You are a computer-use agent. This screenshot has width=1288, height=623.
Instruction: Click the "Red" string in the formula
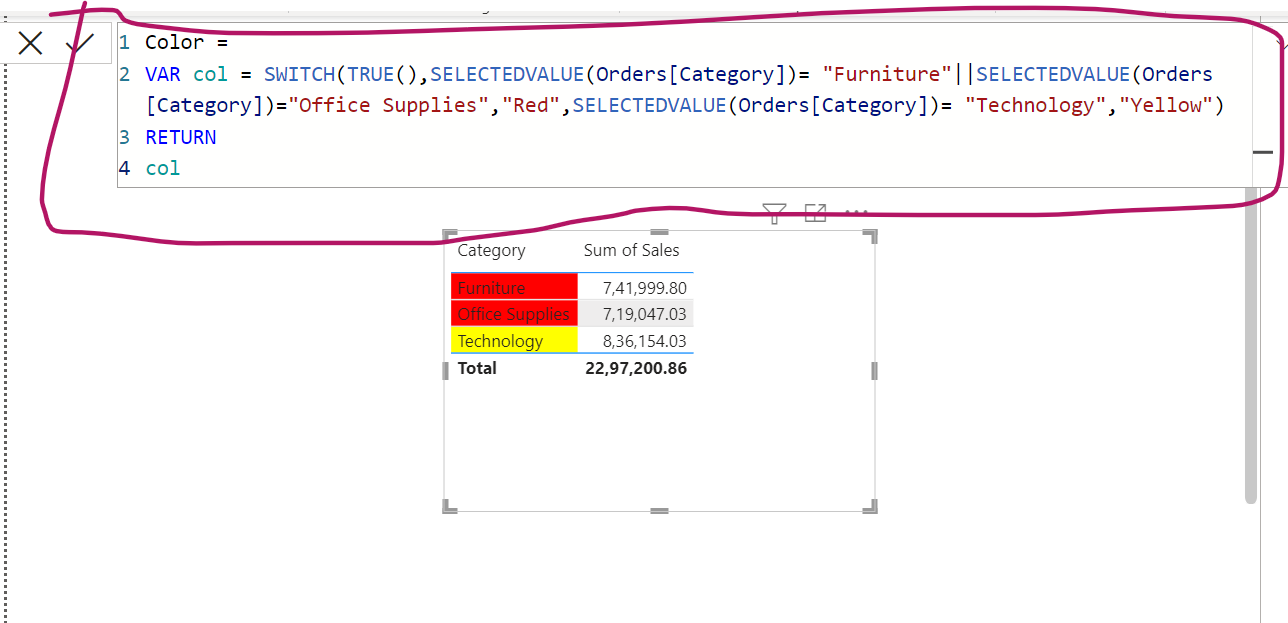point(530,106)
